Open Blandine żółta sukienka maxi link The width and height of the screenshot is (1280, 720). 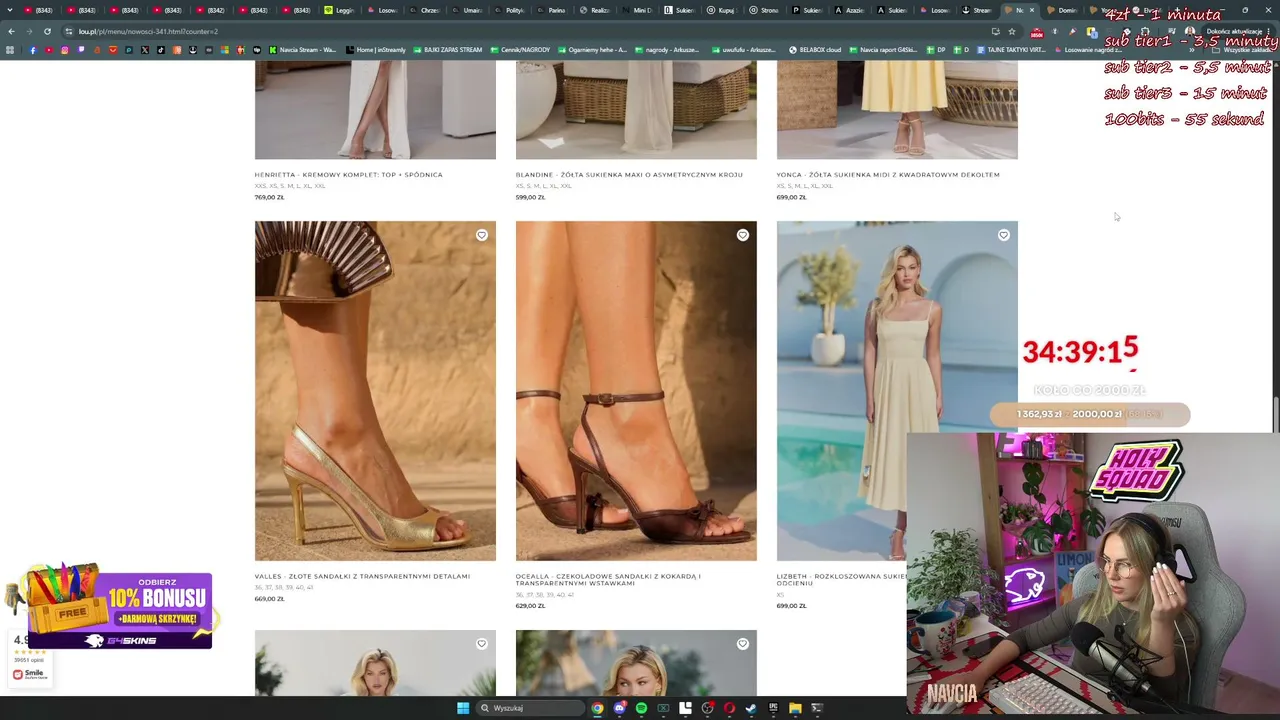629,174
